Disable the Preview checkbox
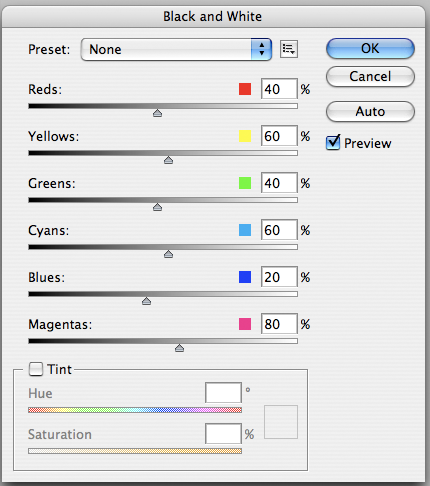The width and height of the screenshot is (430, 486). pyautogui.click(x=333, y=143)
